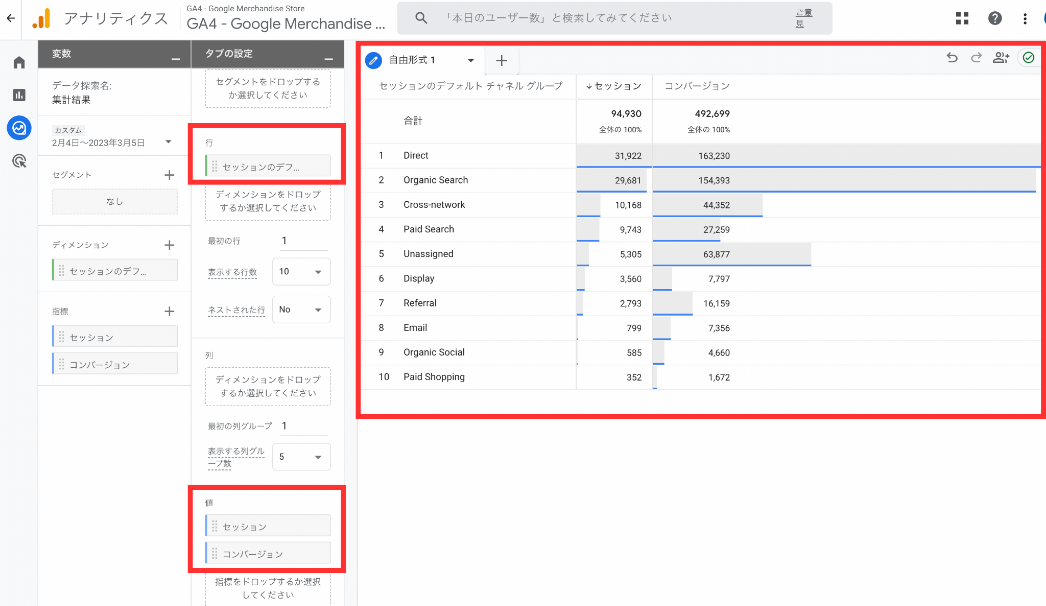Click the Paid Shopping row label
Screen dimensions: 1046x606
tap(434, 377)
